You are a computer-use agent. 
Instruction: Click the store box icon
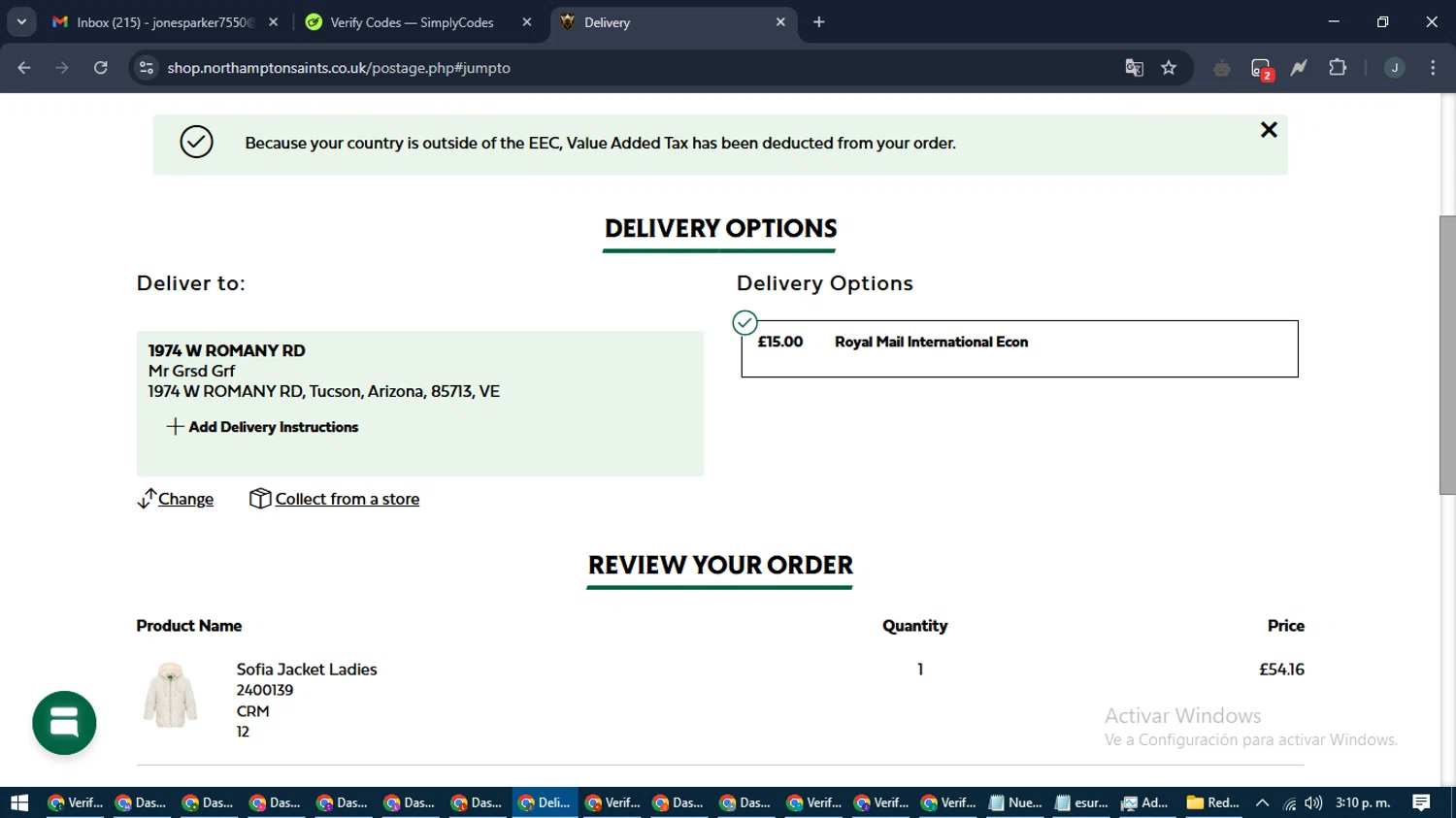tap(259, 498)
